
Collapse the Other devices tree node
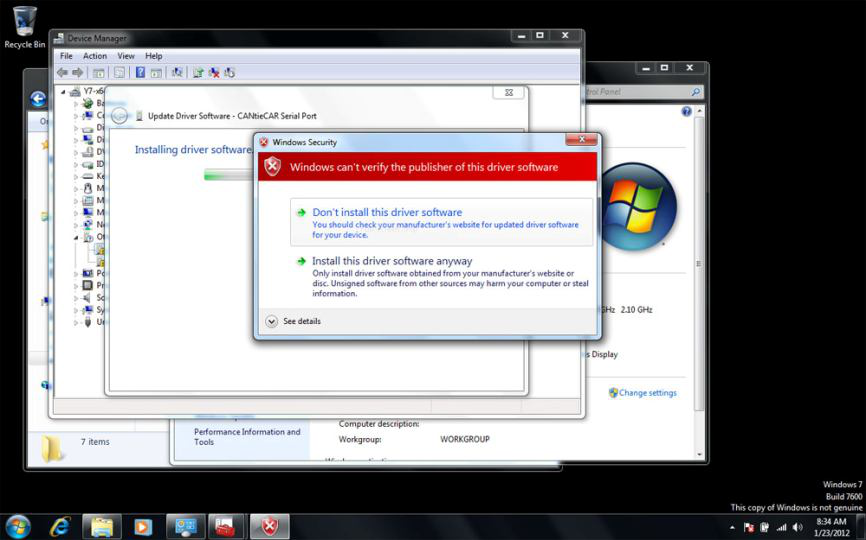click(x=75, y=237)
